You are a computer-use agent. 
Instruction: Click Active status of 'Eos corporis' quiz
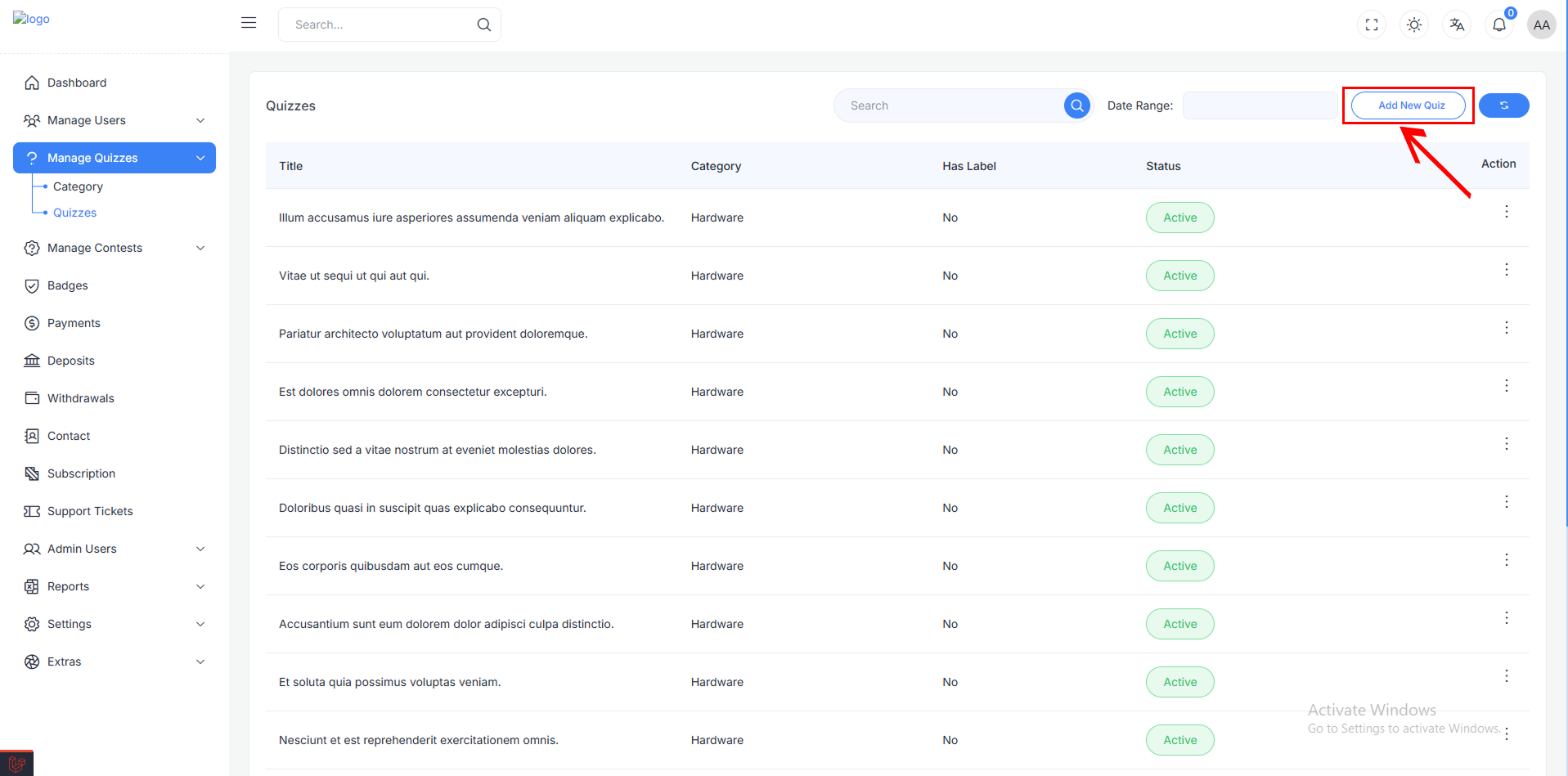pos(1179,566)
